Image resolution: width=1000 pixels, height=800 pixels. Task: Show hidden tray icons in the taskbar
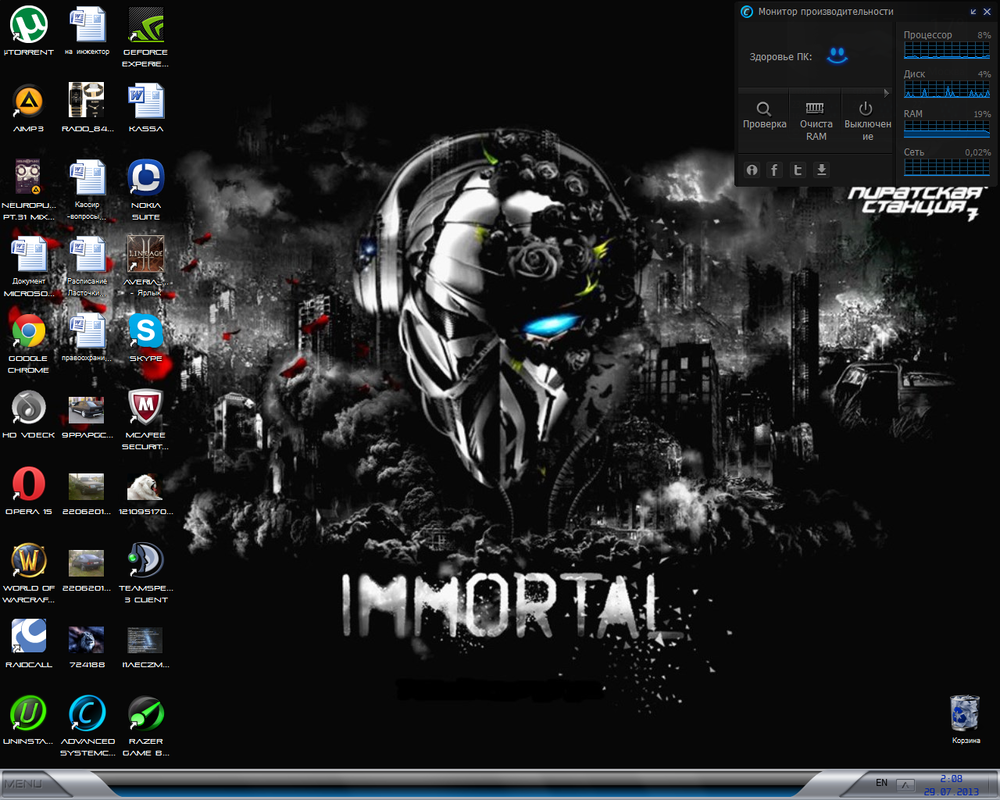click(x=905, y=783)
